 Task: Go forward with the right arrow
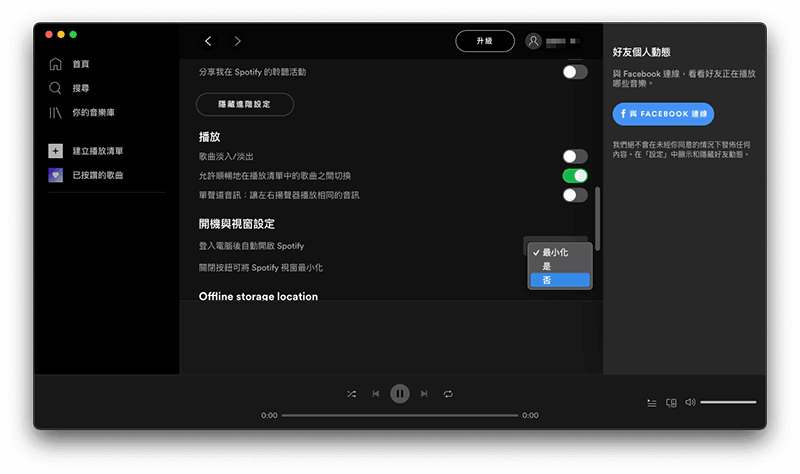pos(237,41)
